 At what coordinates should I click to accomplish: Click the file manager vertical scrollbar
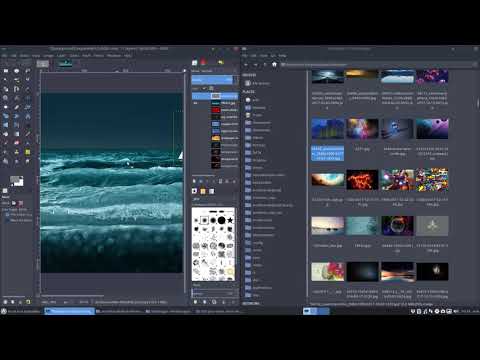click(x=477, y=103)
